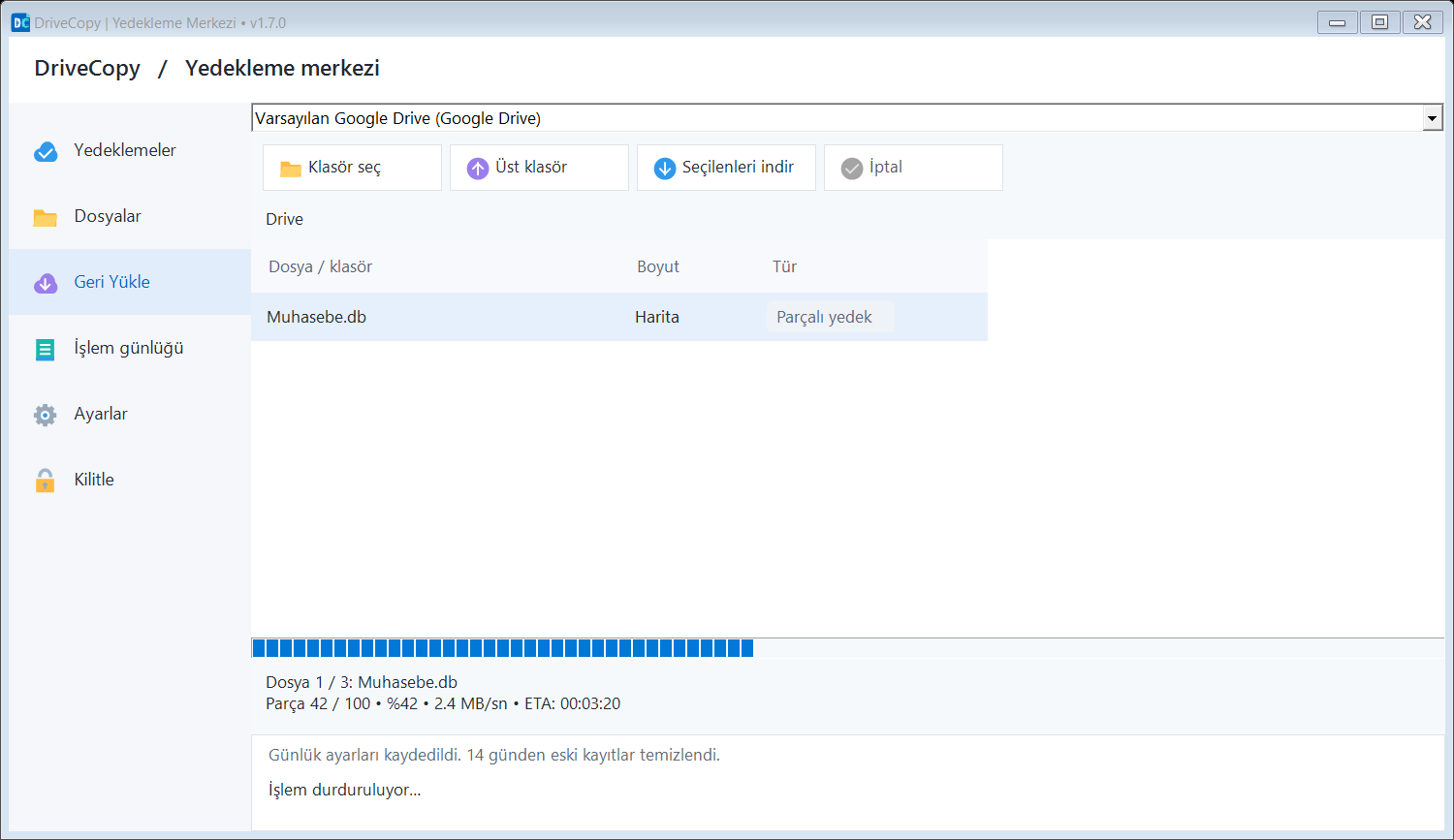Viewport: 1454px width, 840px height.
Task: Click the restore progress bar
Action: (x=847, y=648)
